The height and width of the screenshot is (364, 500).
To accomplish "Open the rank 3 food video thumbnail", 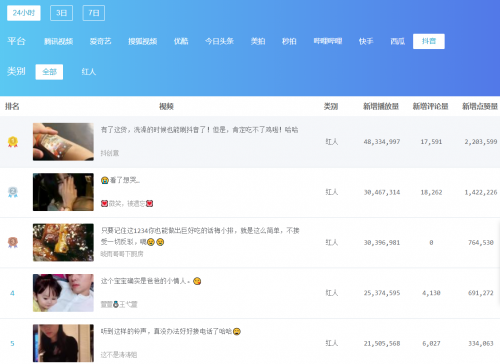I will click(63, 242).
